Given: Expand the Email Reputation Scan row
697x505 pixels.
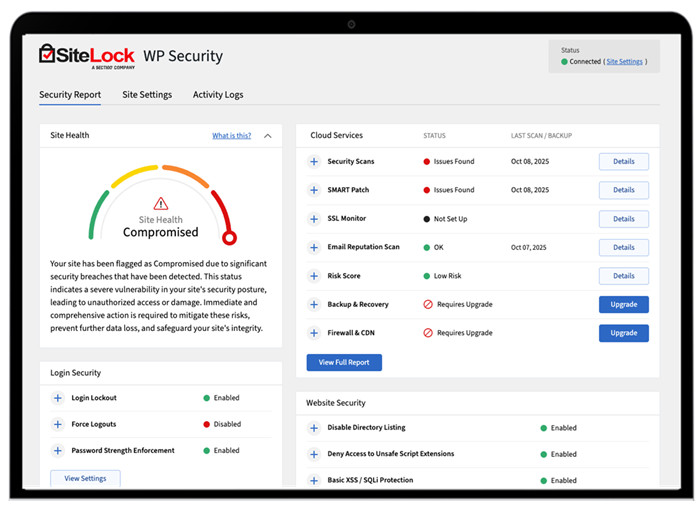Looking at the screenshot, I should pos(314,247).
